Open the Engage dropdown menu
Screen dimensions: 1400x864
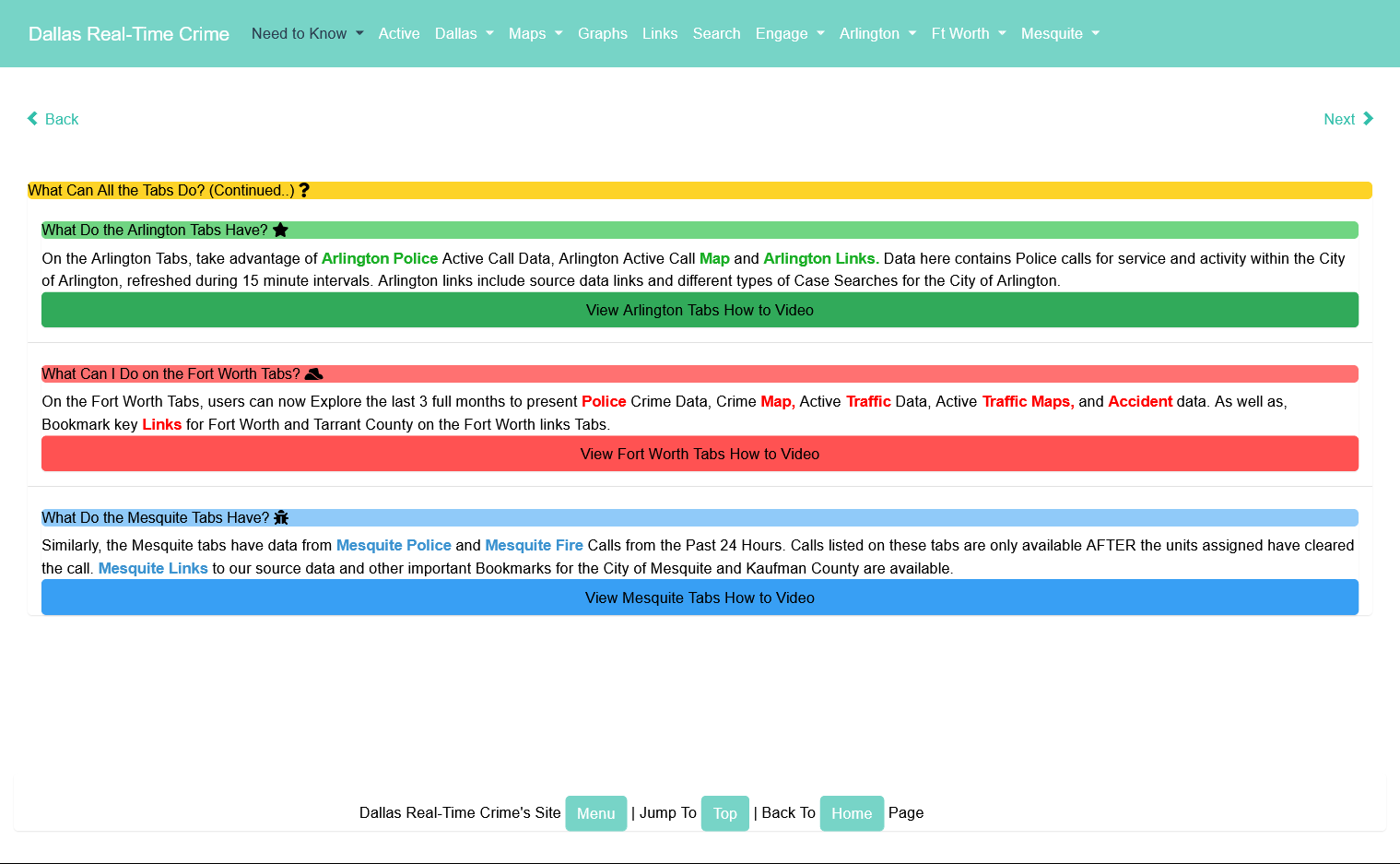[x=789, y=34]
